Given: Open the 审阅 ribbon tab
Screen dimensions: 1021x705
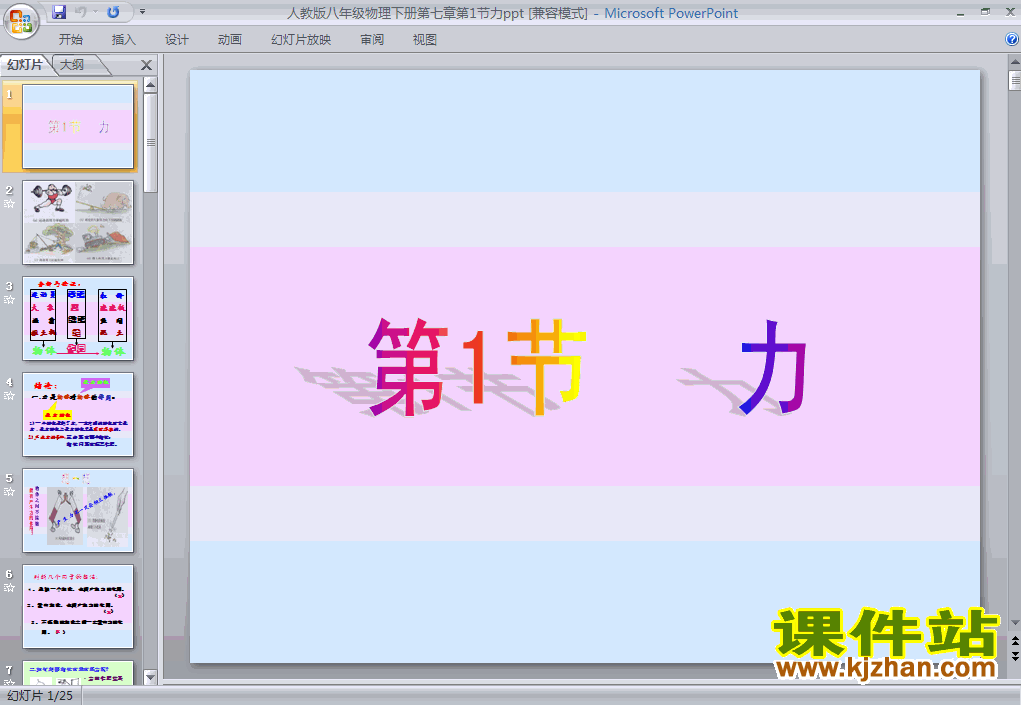Looking at the screenshot, I should click(x=372, y=40).
